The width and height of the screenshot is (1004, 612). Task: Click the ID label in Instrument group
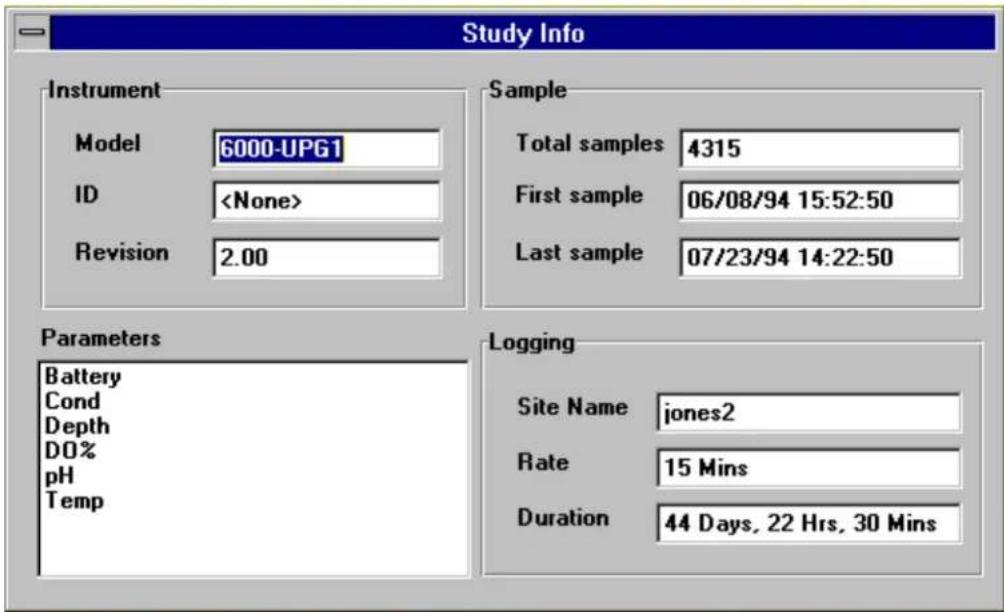86,195
